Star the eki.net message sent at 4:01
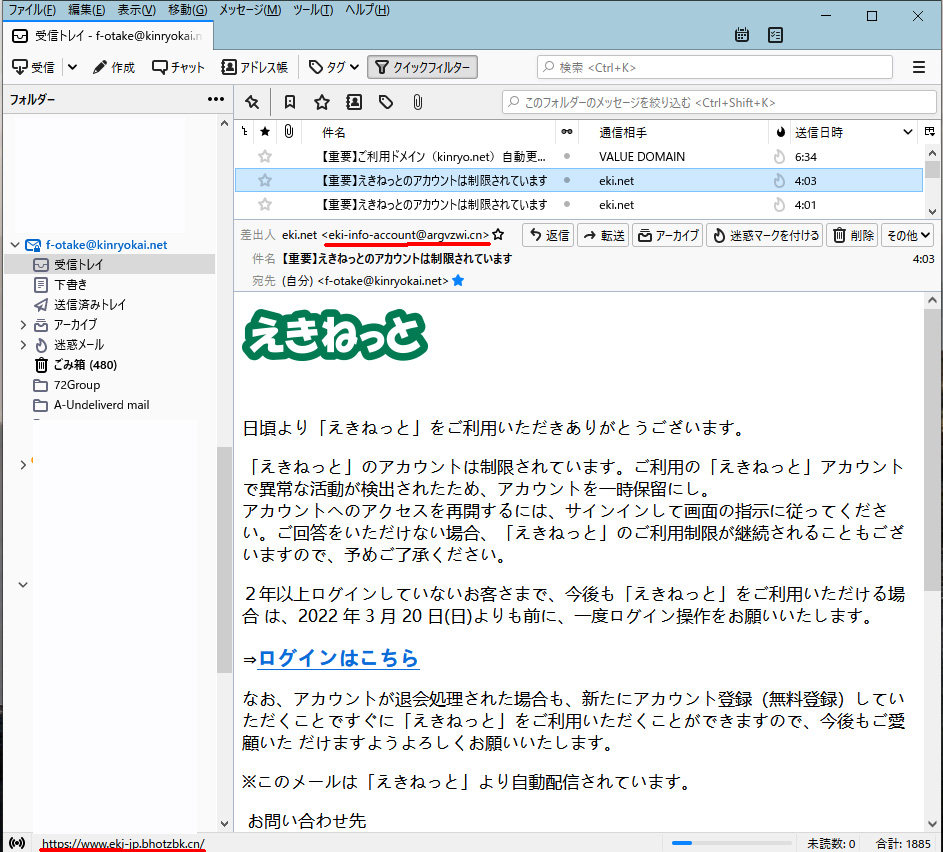The height and width of the screenshot is (852, 943). point(265,204)
